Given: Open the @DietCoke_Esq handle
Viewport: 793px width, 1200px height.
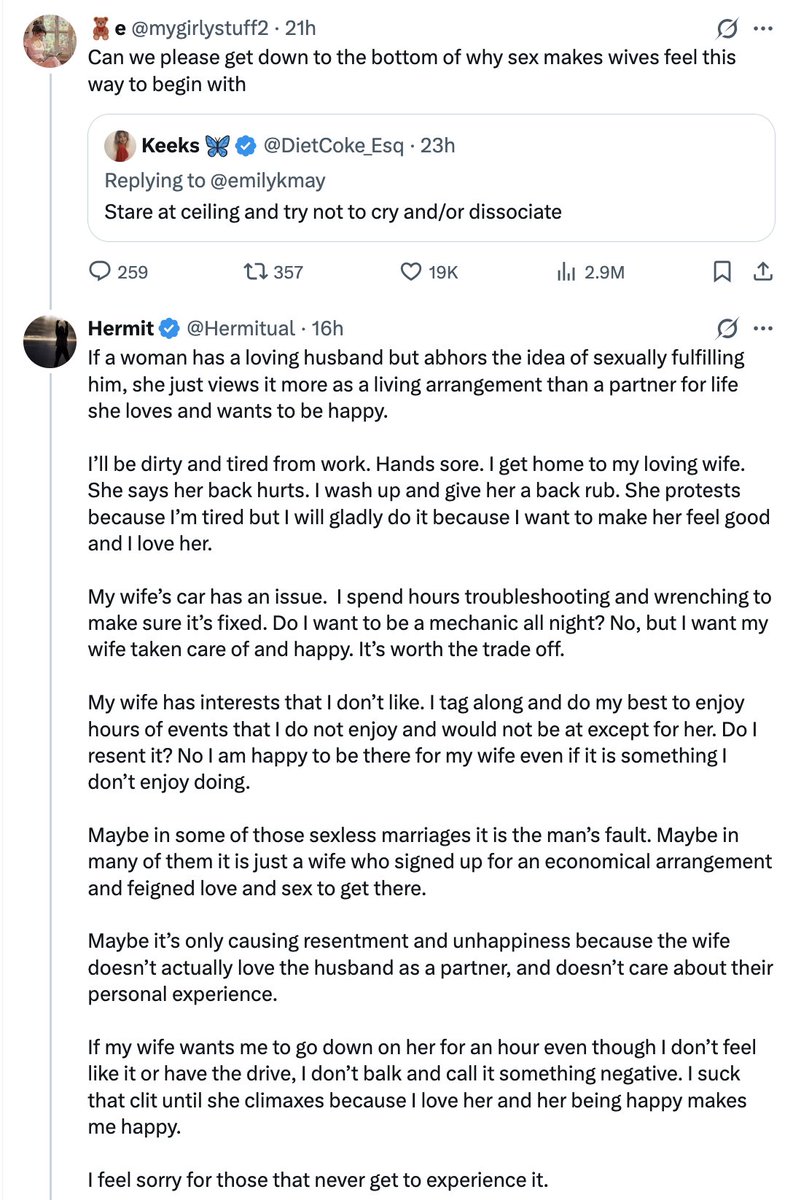Looking at the screenshot, I should pos(333,146).
